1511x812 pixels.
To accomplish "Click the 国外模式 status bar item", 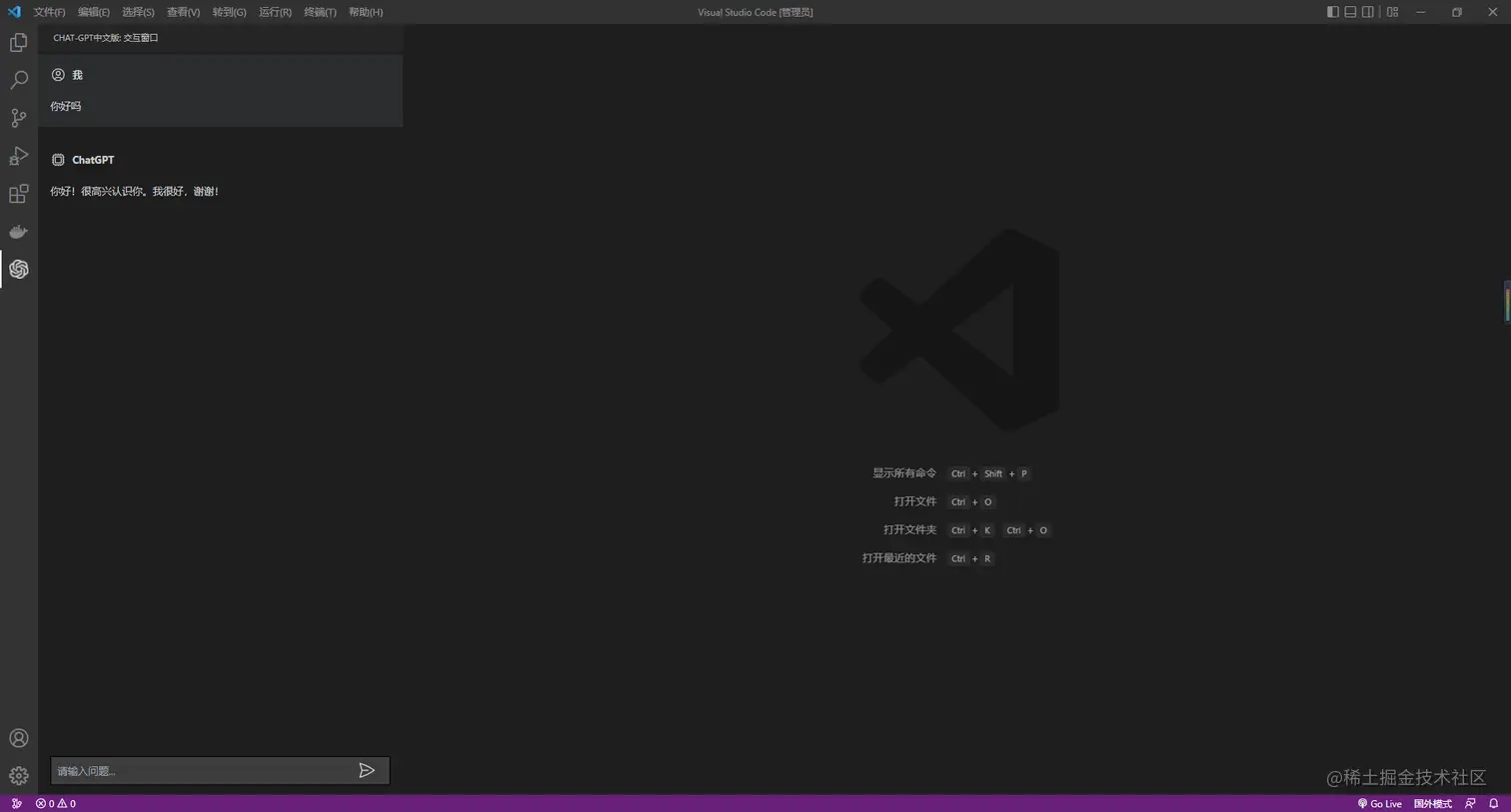I will 1432,803.
